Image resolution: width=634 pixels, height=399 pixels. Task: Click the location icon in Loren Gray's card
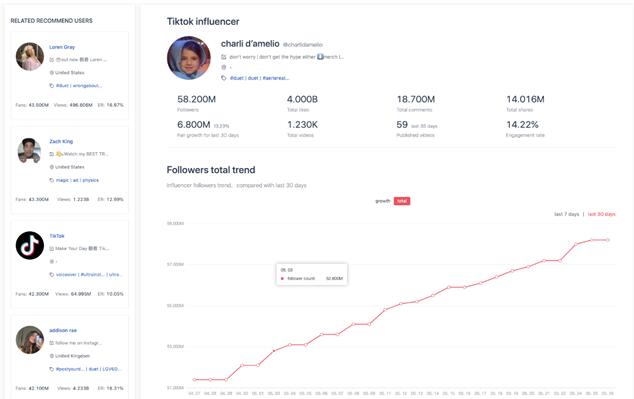point(51,73)
